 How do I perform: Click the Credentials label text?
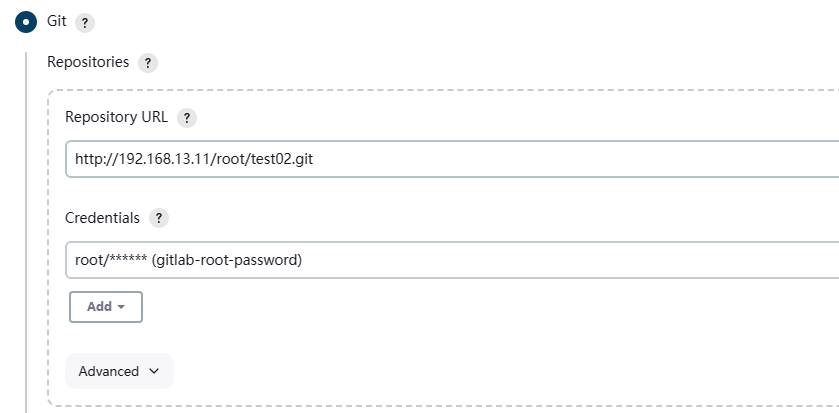pyautogui.click(x=102, y=217)
